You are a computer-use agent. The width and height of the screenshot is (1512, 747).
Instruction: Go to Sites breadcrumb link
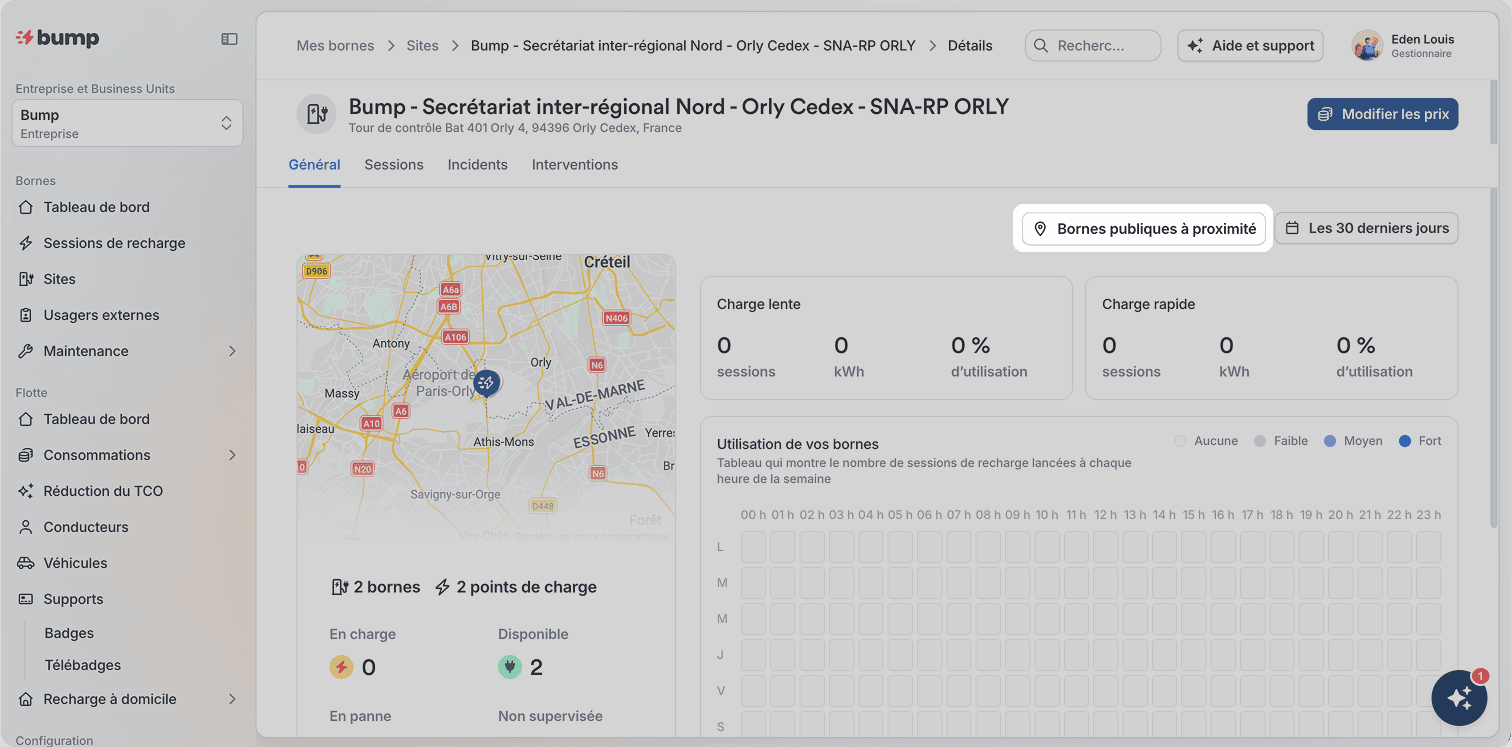coord(423,45)
